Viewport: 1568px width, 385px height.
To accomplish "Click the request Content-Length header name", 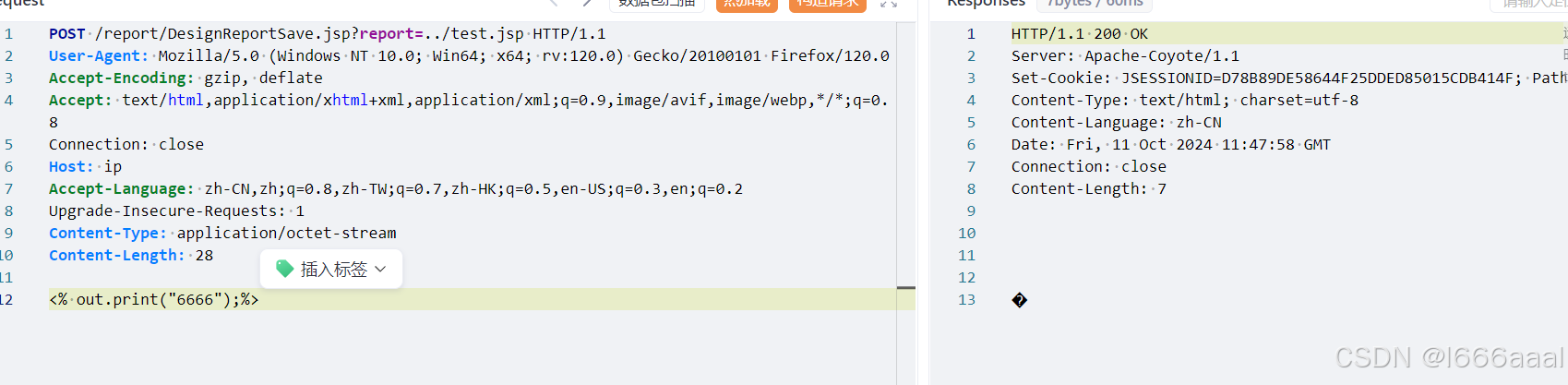I will [x=117, y=256].
